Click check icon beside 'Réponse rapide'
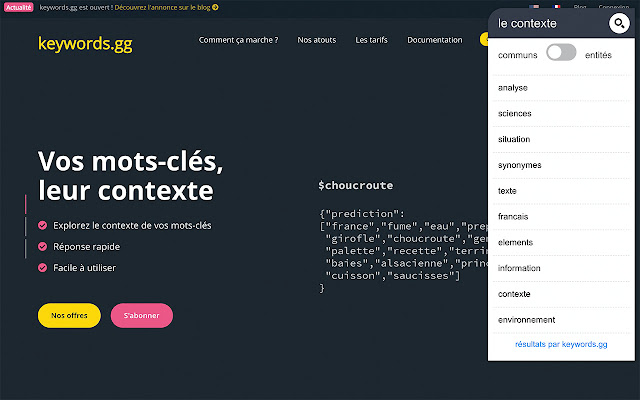The image size is (640, 400). (42, 247)
